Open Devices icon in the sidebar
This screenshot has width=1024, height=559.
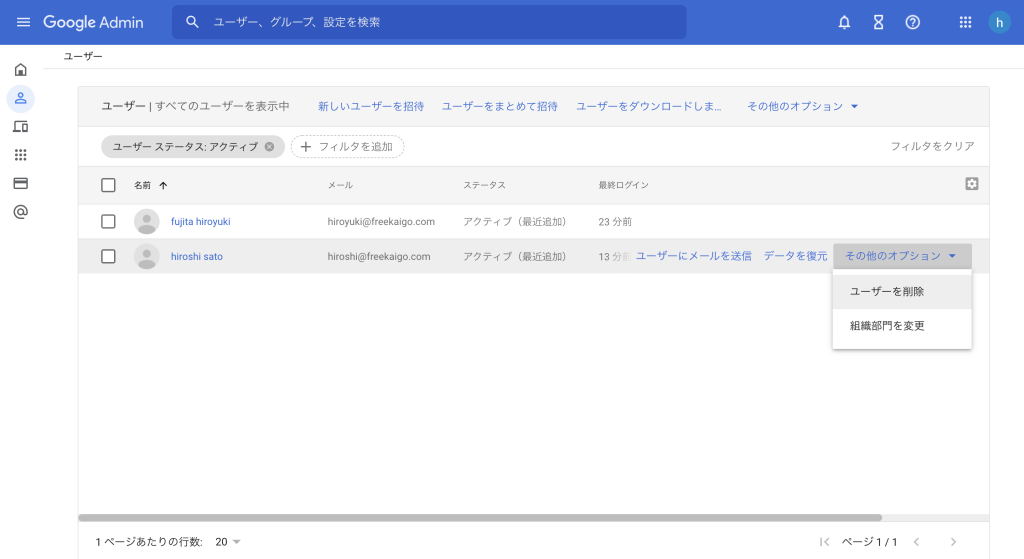tap(20, 127)
